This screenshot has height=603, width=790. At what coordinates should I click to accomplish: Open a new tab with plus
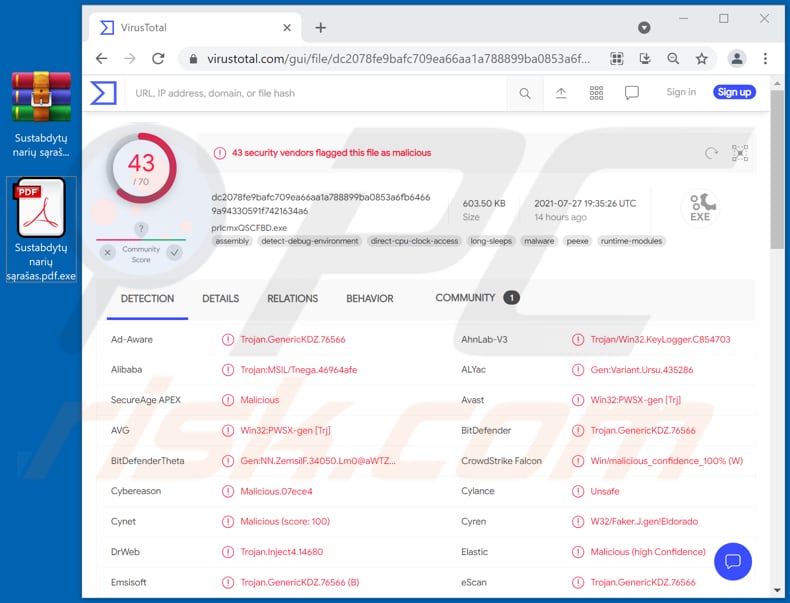320,28
